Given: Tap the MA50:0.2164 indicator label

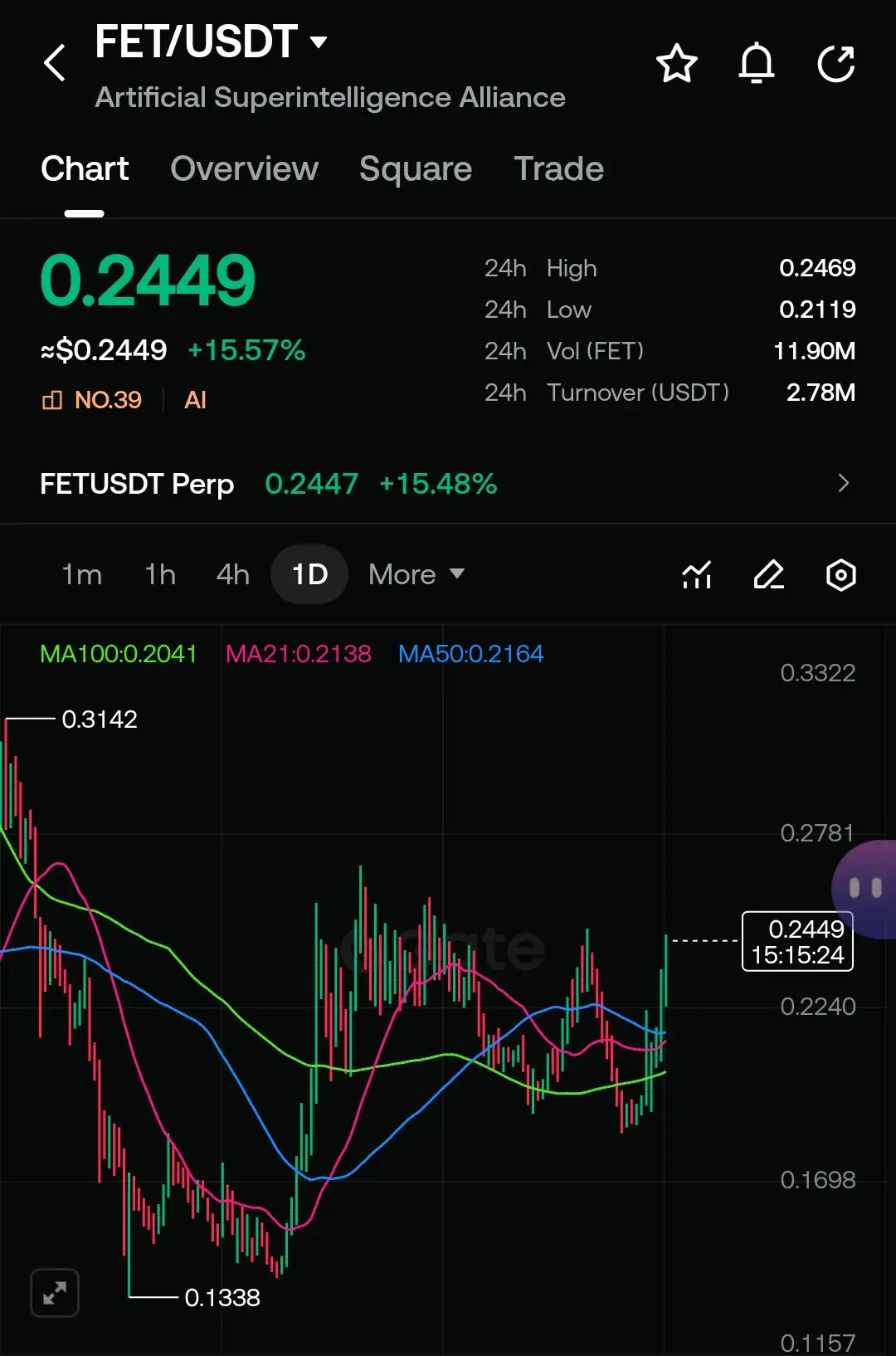Looking at the screenshot, I should click(x=471, y=654).
